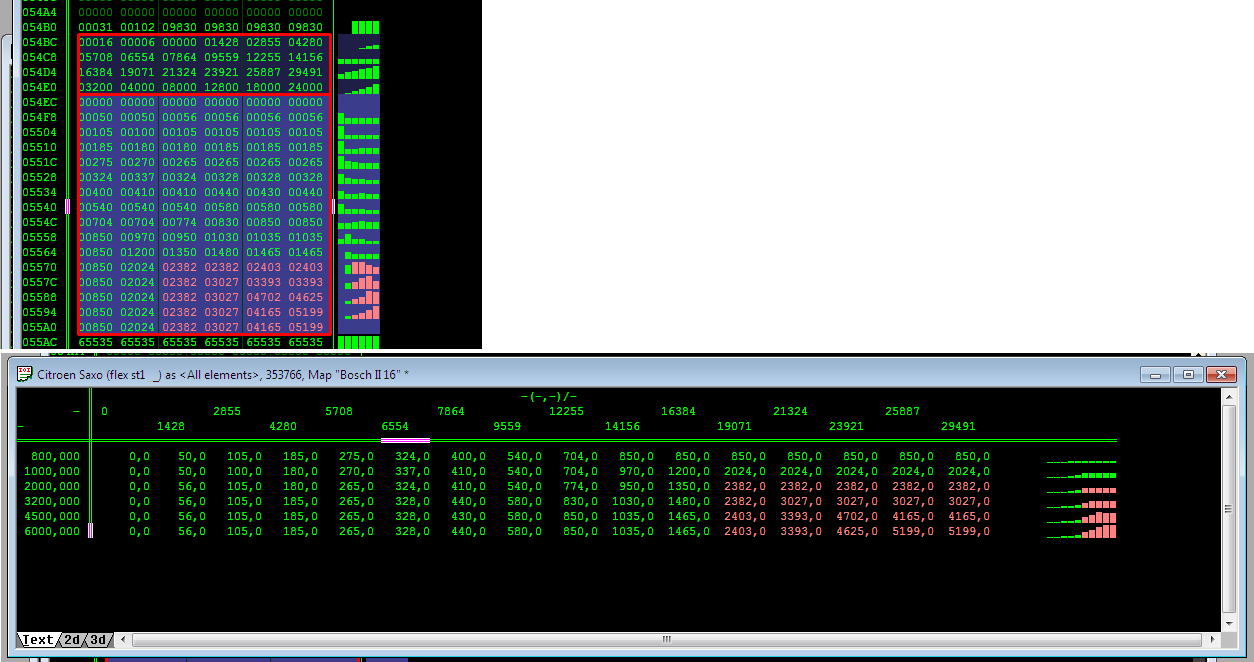Close the Bosch II 16 map window

tap(1221, 375)
